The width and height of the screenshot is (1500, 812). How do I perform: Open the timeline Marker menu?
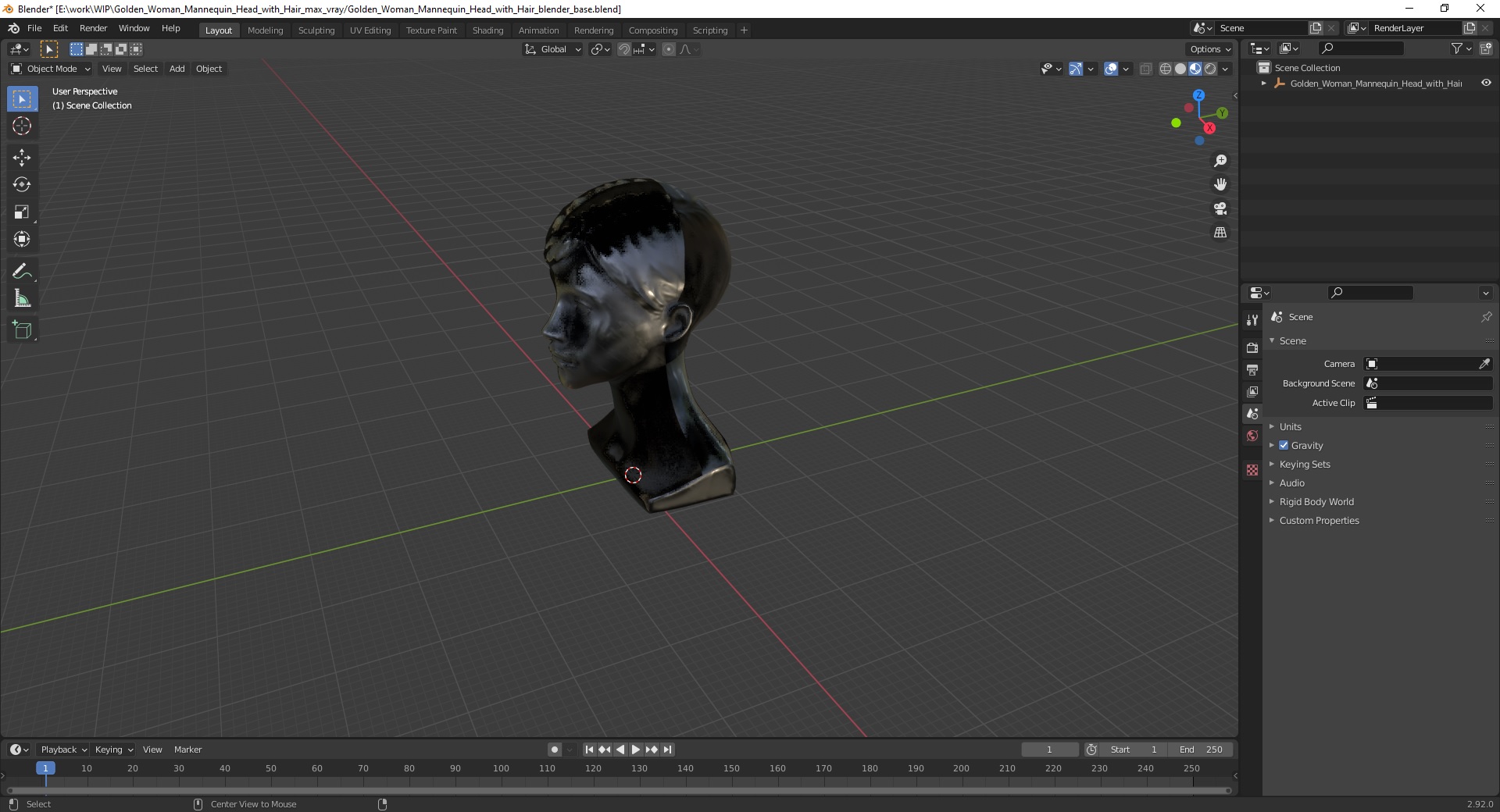click(187, 750)
